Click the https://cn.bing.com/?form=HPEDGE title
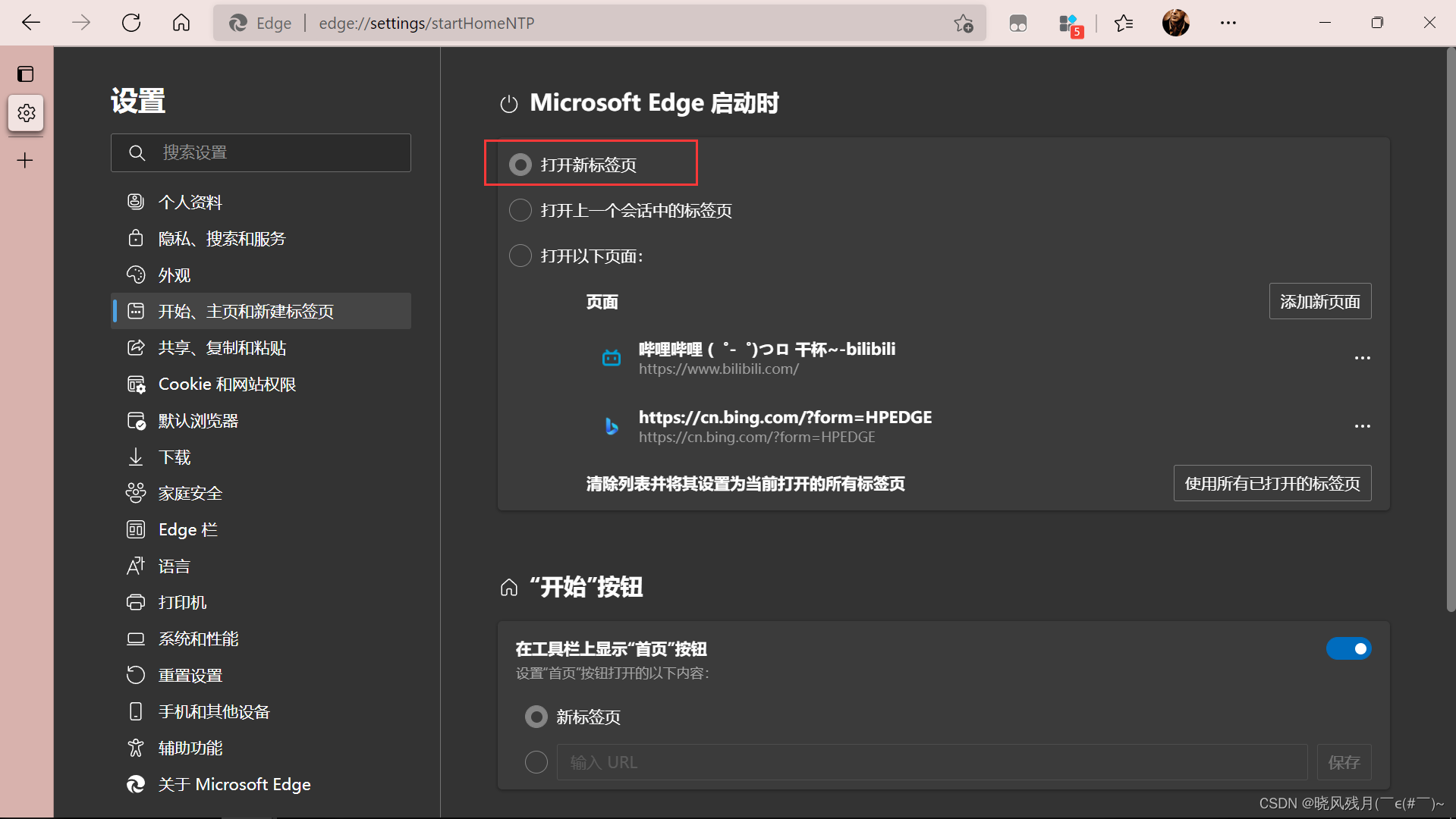Viewport: 1456px width, 819px height. 785,417
